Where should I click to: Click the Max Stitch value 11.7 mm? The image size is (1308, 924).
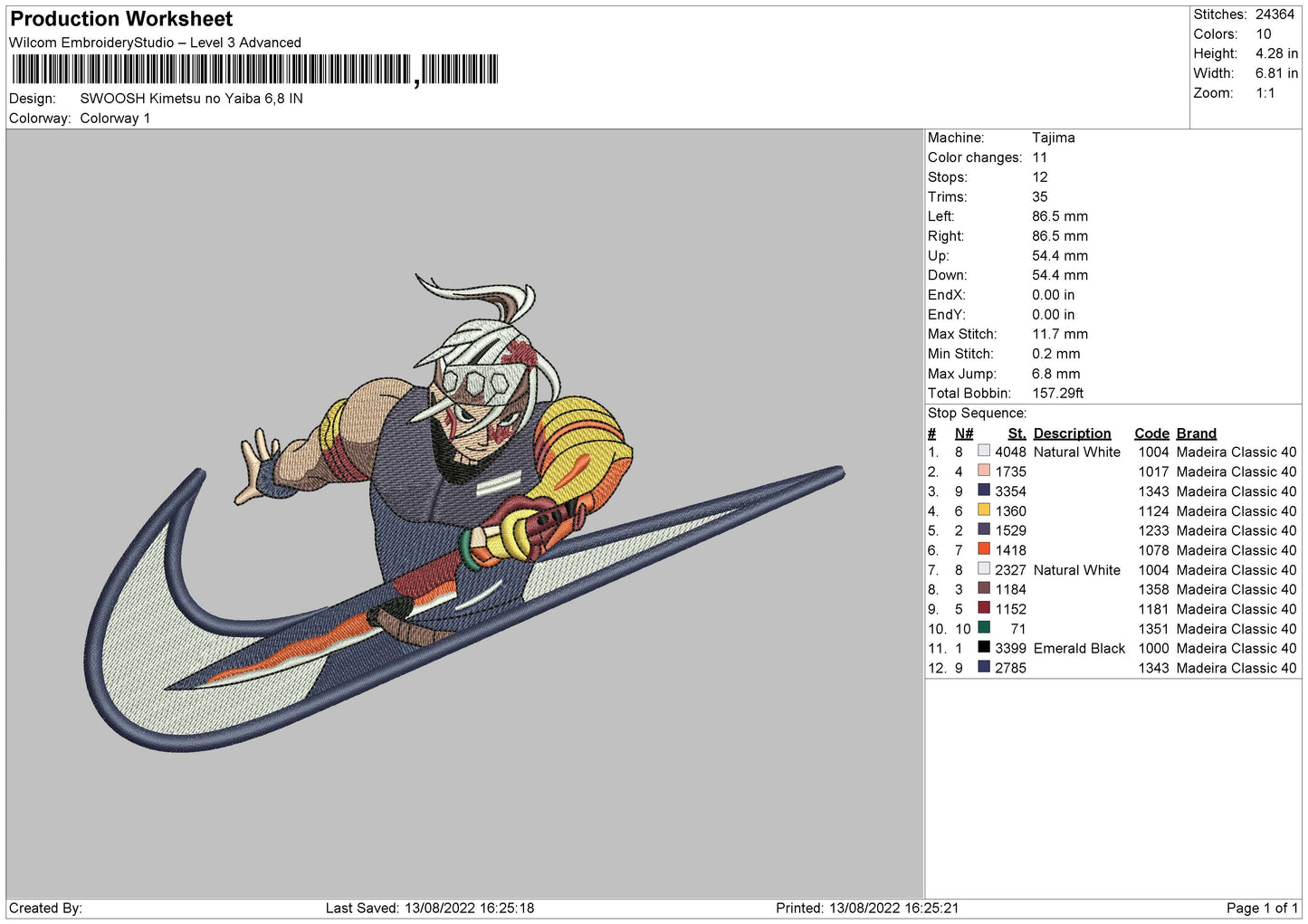1060,334
